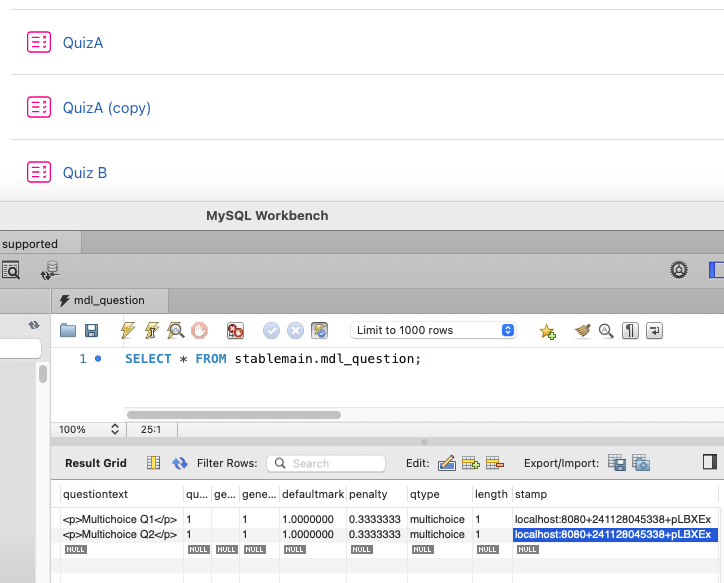
Task: Export the recordset to an external file
Action: 616,463
